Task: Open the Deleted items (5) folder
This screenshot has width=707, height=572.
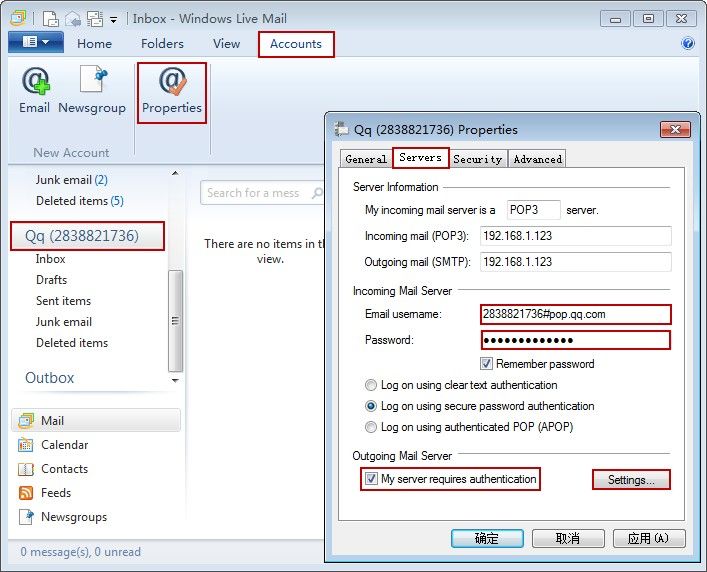Action: pos(80,201)
